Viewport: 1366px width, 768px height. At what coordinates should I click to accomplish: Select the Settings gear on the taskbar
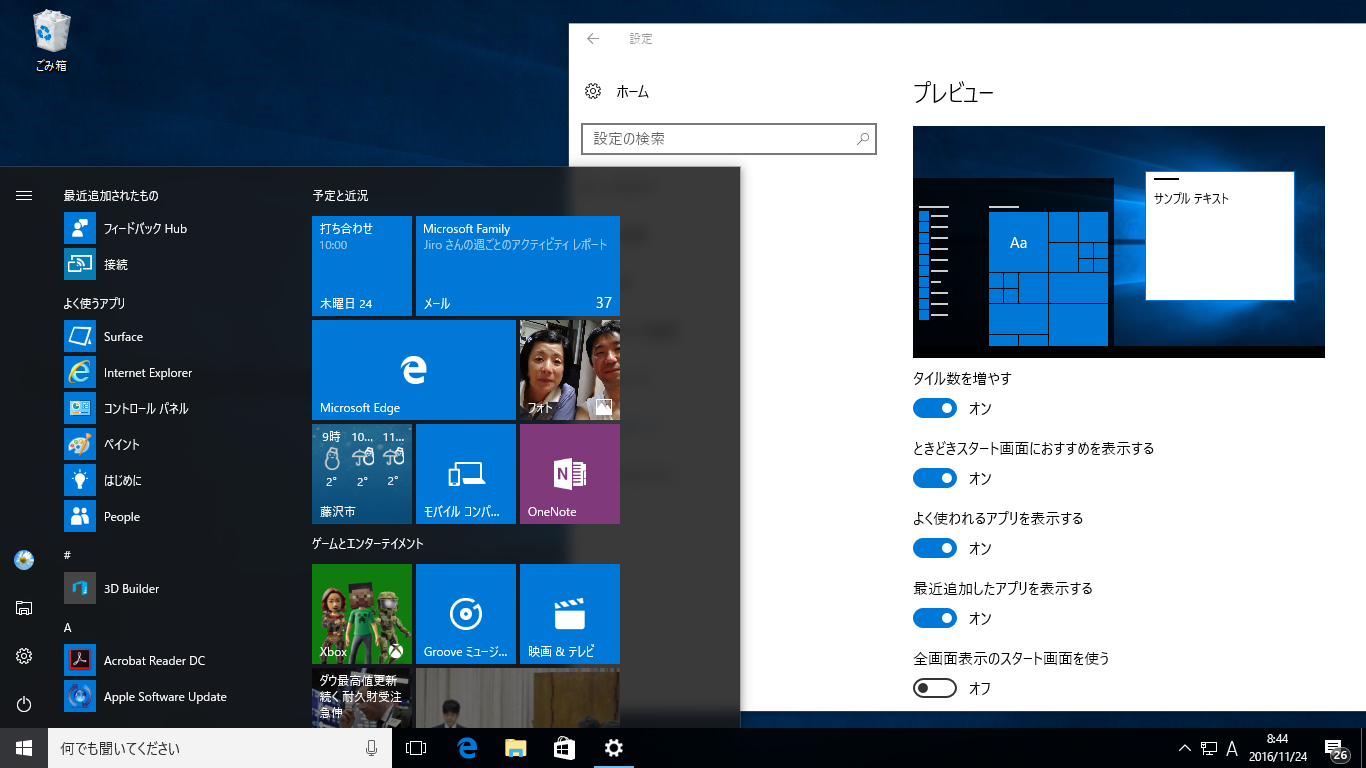point(614,748)
